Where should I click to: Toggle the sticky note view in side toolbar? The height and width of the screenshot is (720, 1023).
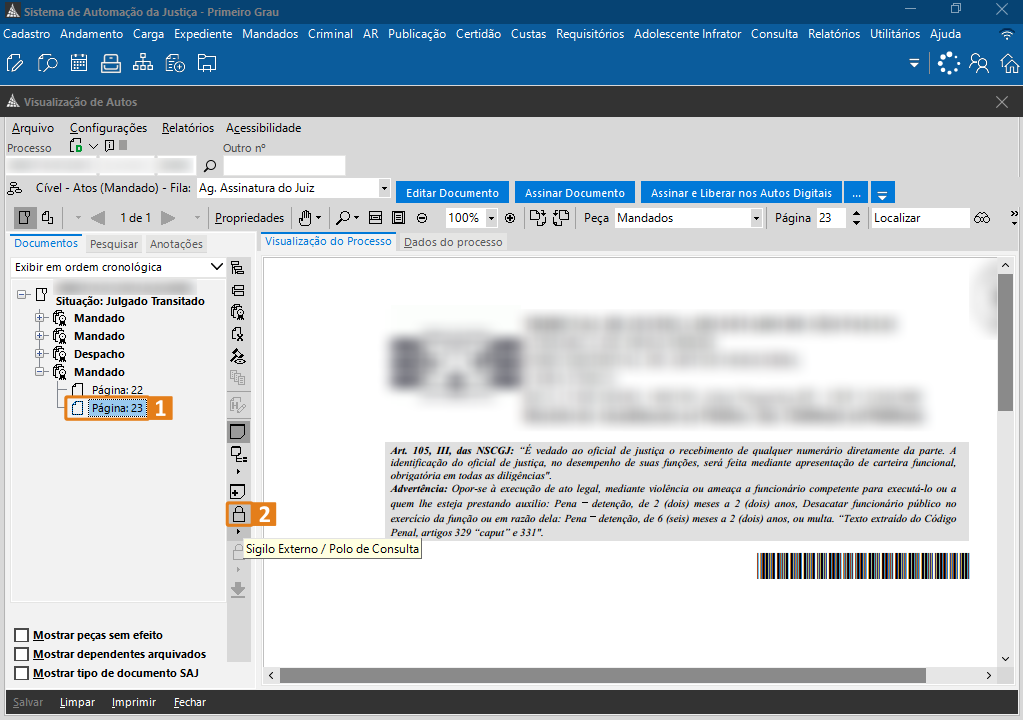pos(237,432)
